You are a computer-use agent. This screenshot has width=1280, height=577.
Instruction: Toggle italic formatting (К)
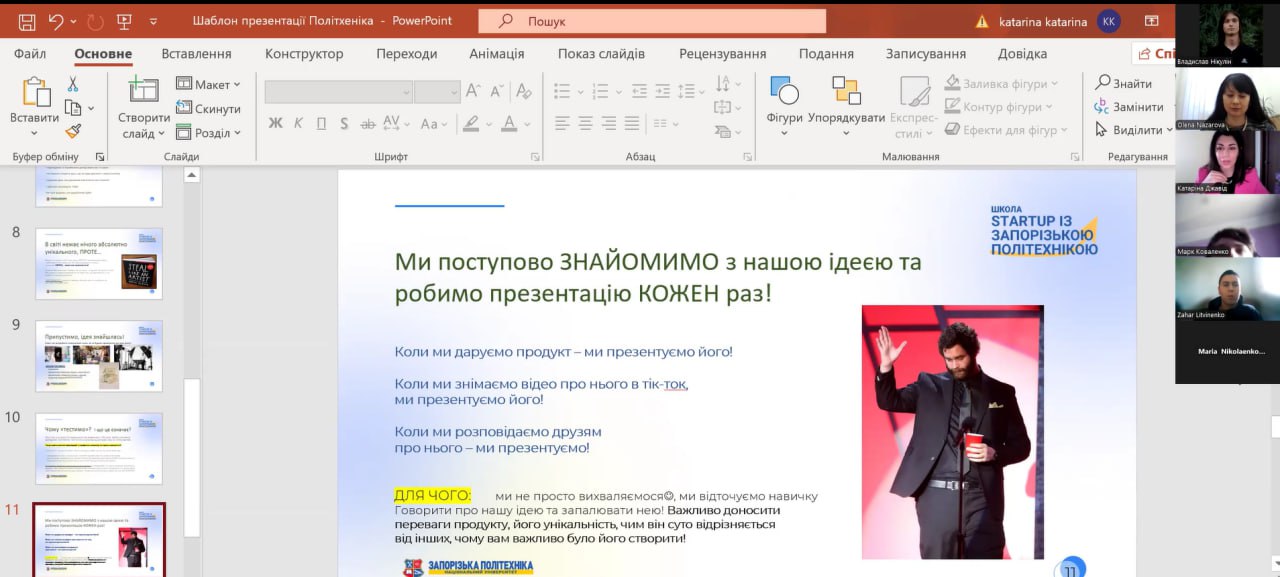tap(298, 124)
